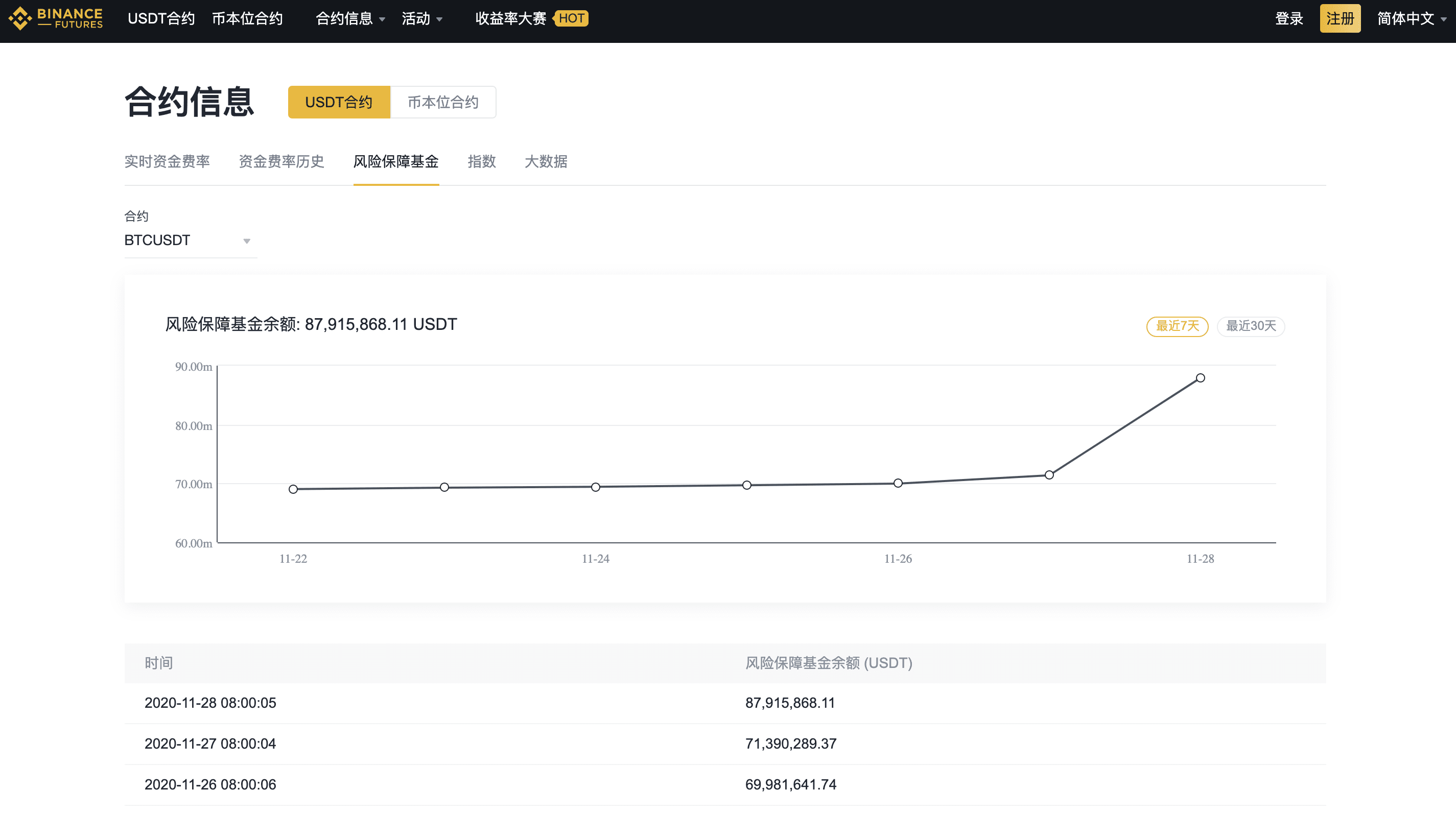The image size is (1456, 814).
Task: Expand the 合约信息 navigation menu
Action: coord(350,19)
